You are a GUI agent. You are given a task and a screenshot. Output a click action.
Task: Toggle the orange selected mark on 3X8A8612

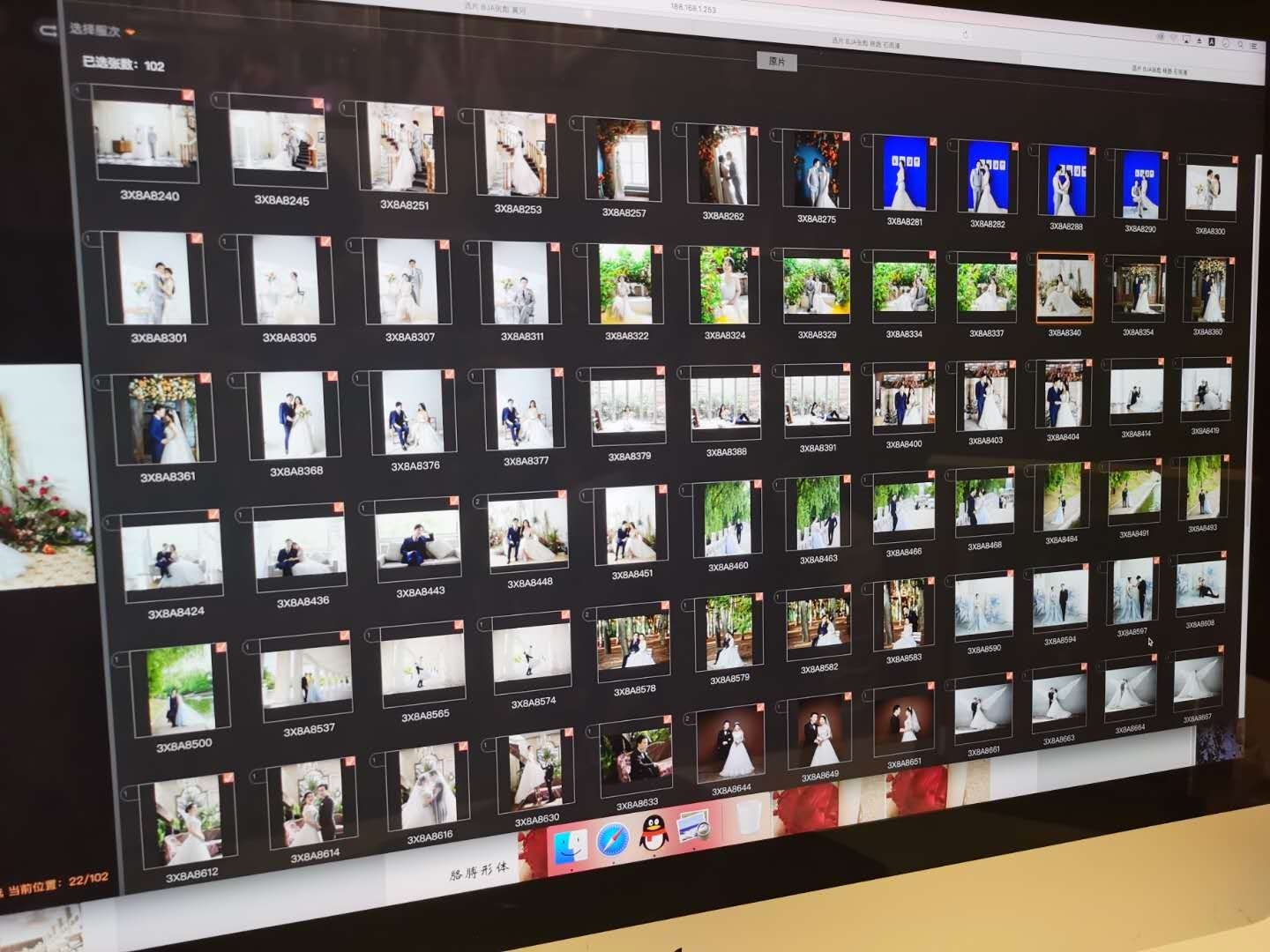(228, 778)
